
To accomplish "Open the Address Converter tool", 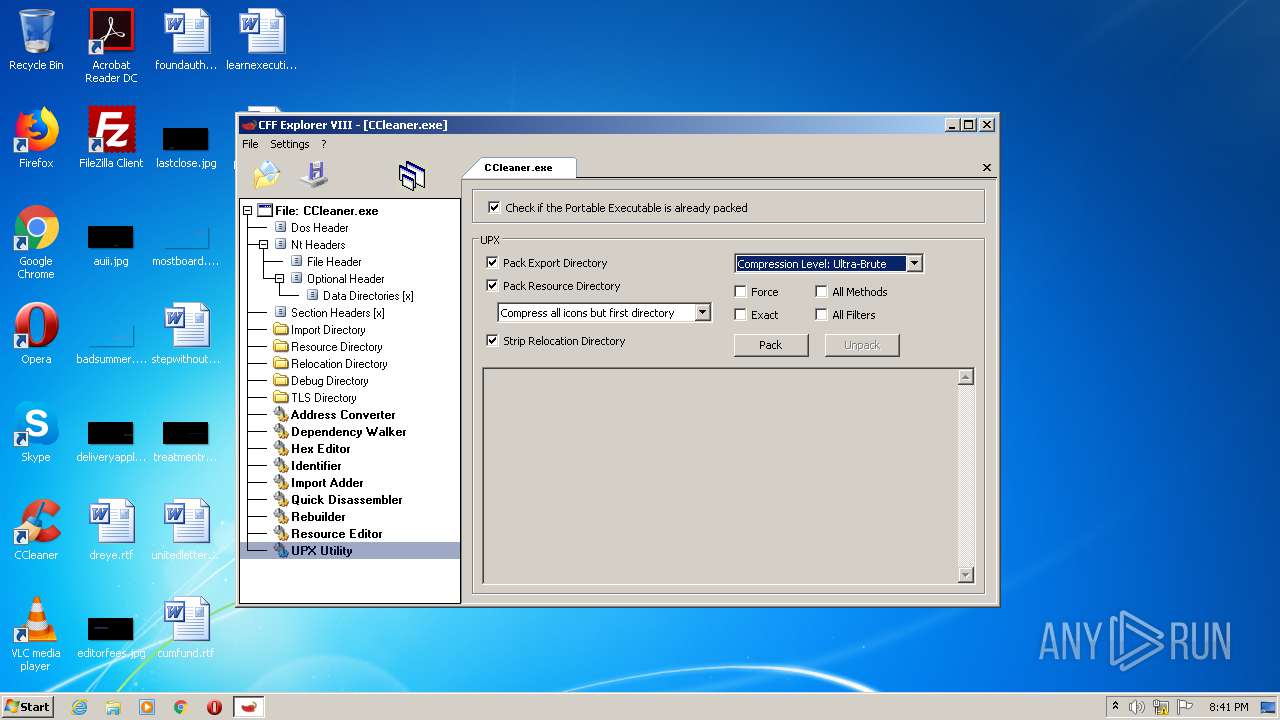I will 343,415.
